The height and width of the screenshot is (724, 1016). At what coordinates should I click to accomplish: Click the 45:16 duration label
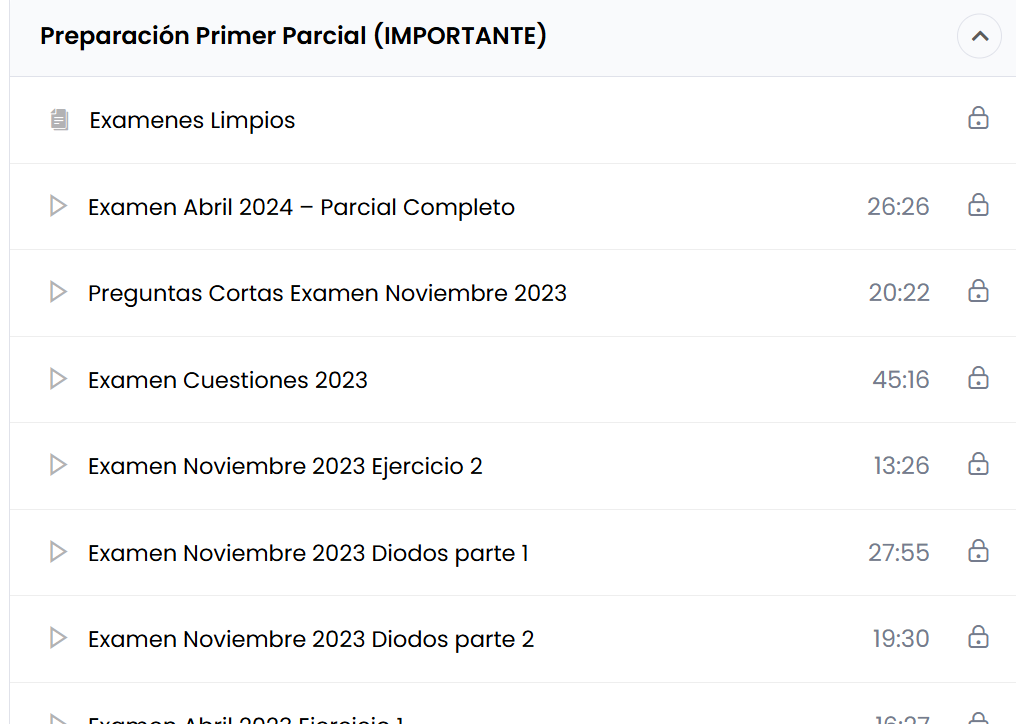tap(900, 379)
